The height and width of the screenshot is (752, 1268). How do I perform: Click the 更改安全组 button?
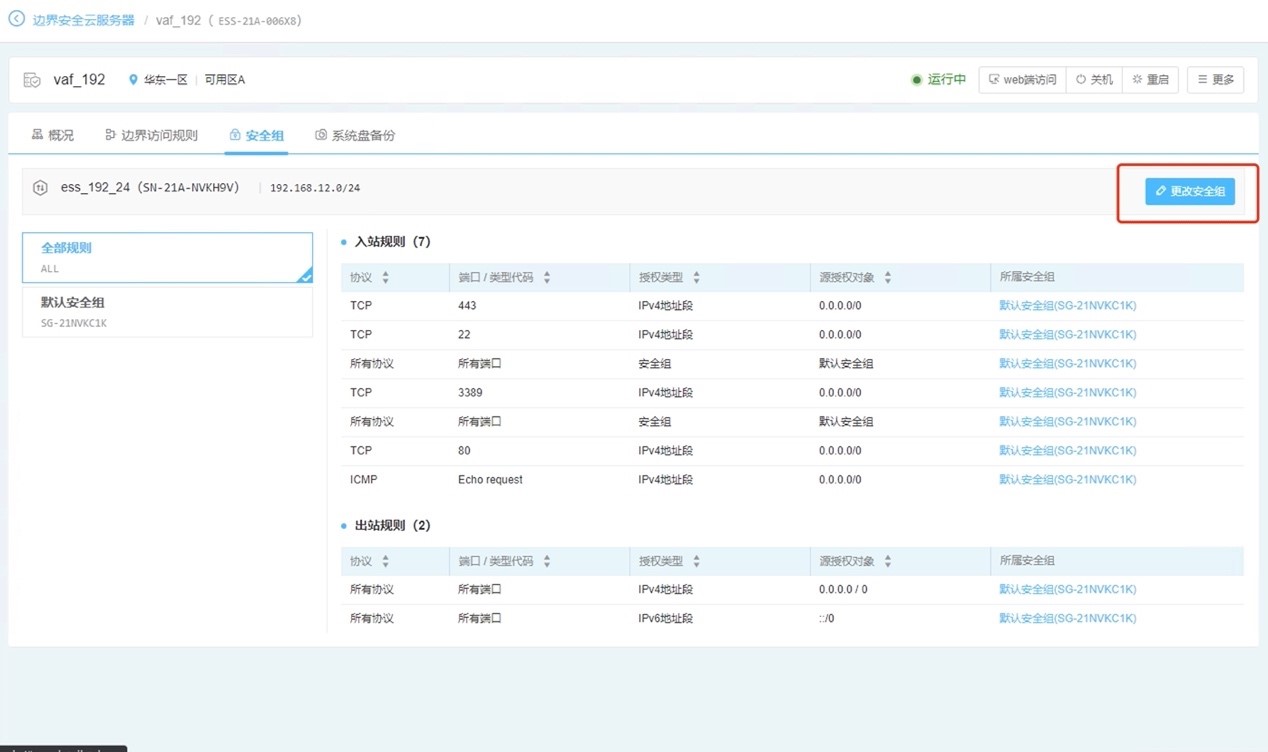coord(1189,191)
